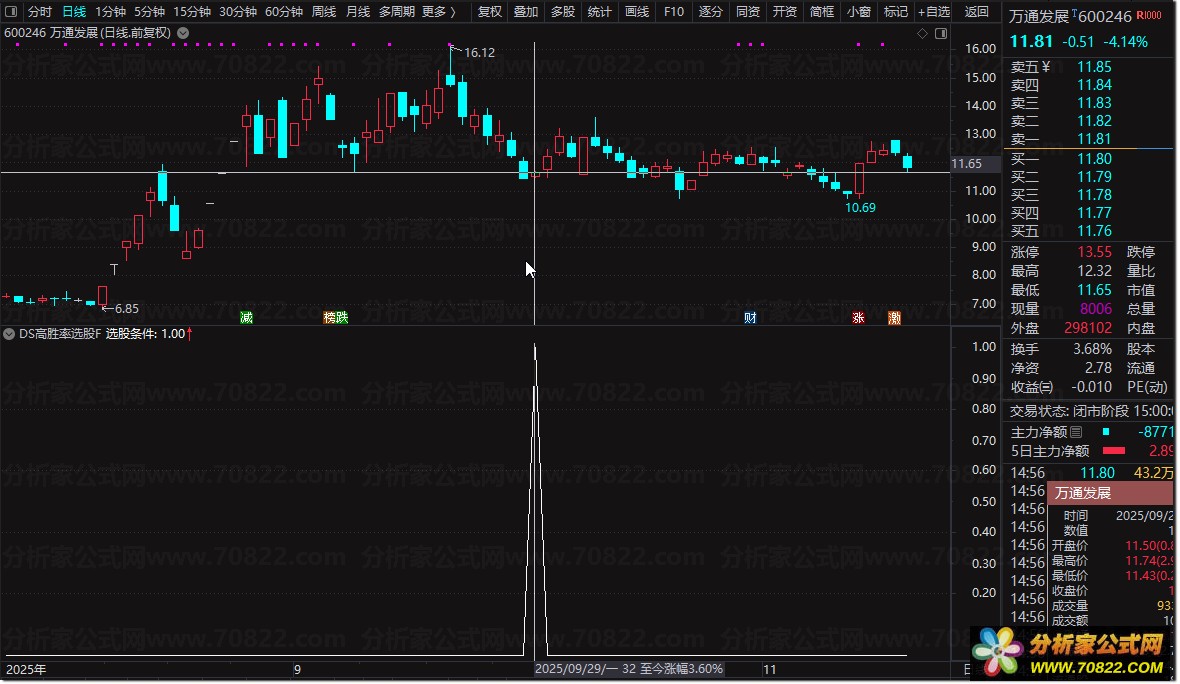Click the 榜跌 event marker
This screenshot has width=1180, height=684.
[x=336, y=318]
